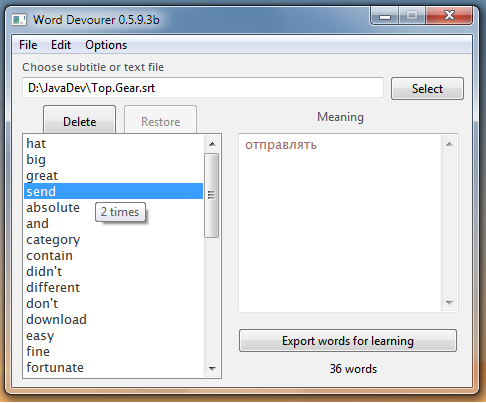Click the disabled maximize window button
The image size is (486, 403).
coord(412,16)
